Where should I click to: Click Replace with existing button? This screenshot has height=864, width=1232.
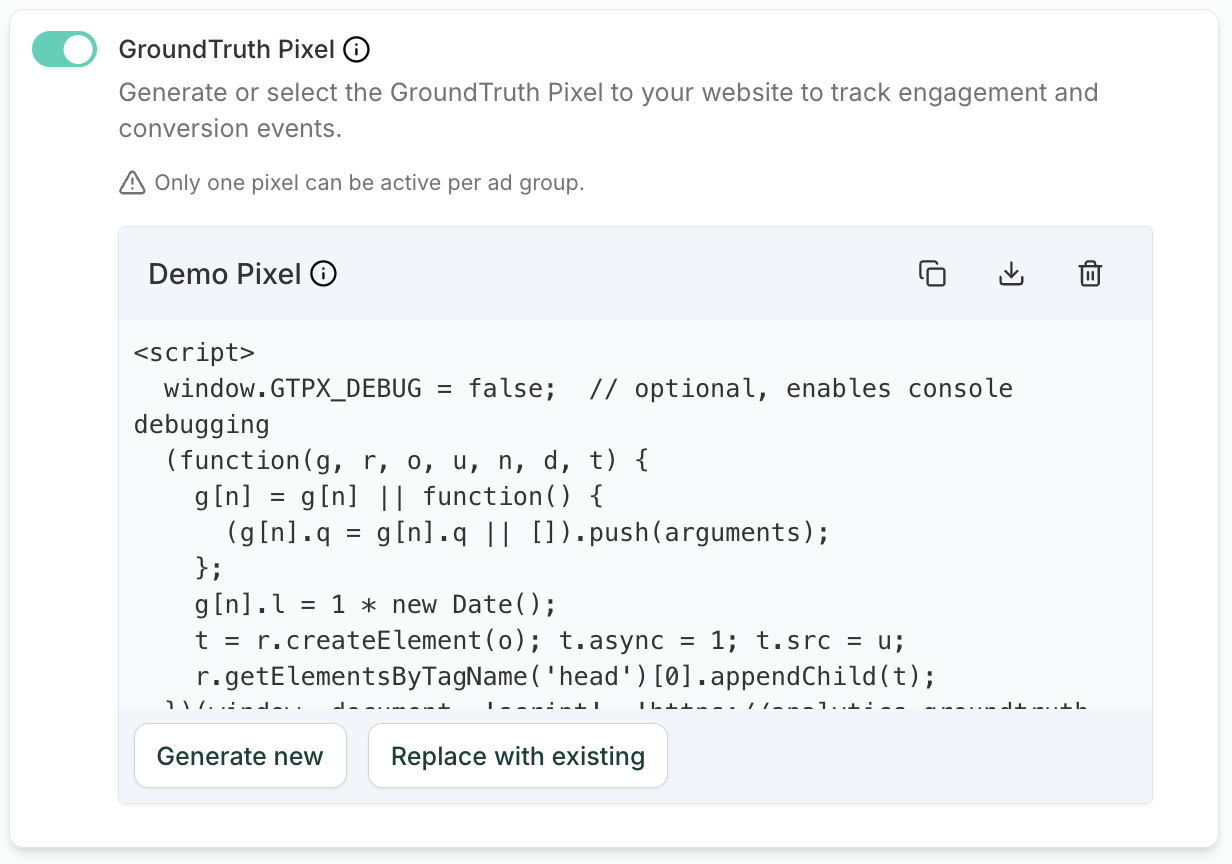518,756
